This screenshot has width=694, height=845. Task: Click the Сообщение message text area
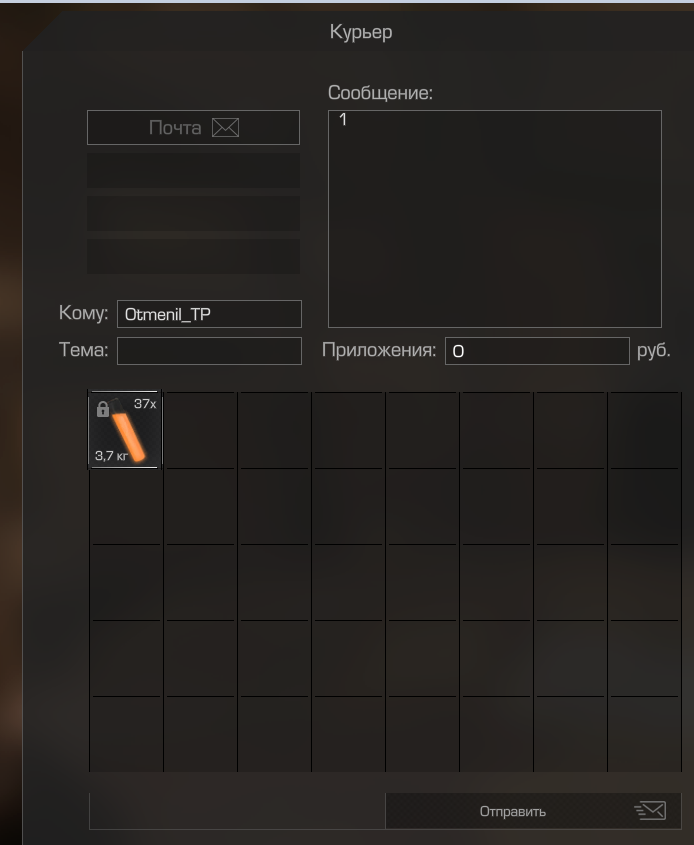click(495, 219)
